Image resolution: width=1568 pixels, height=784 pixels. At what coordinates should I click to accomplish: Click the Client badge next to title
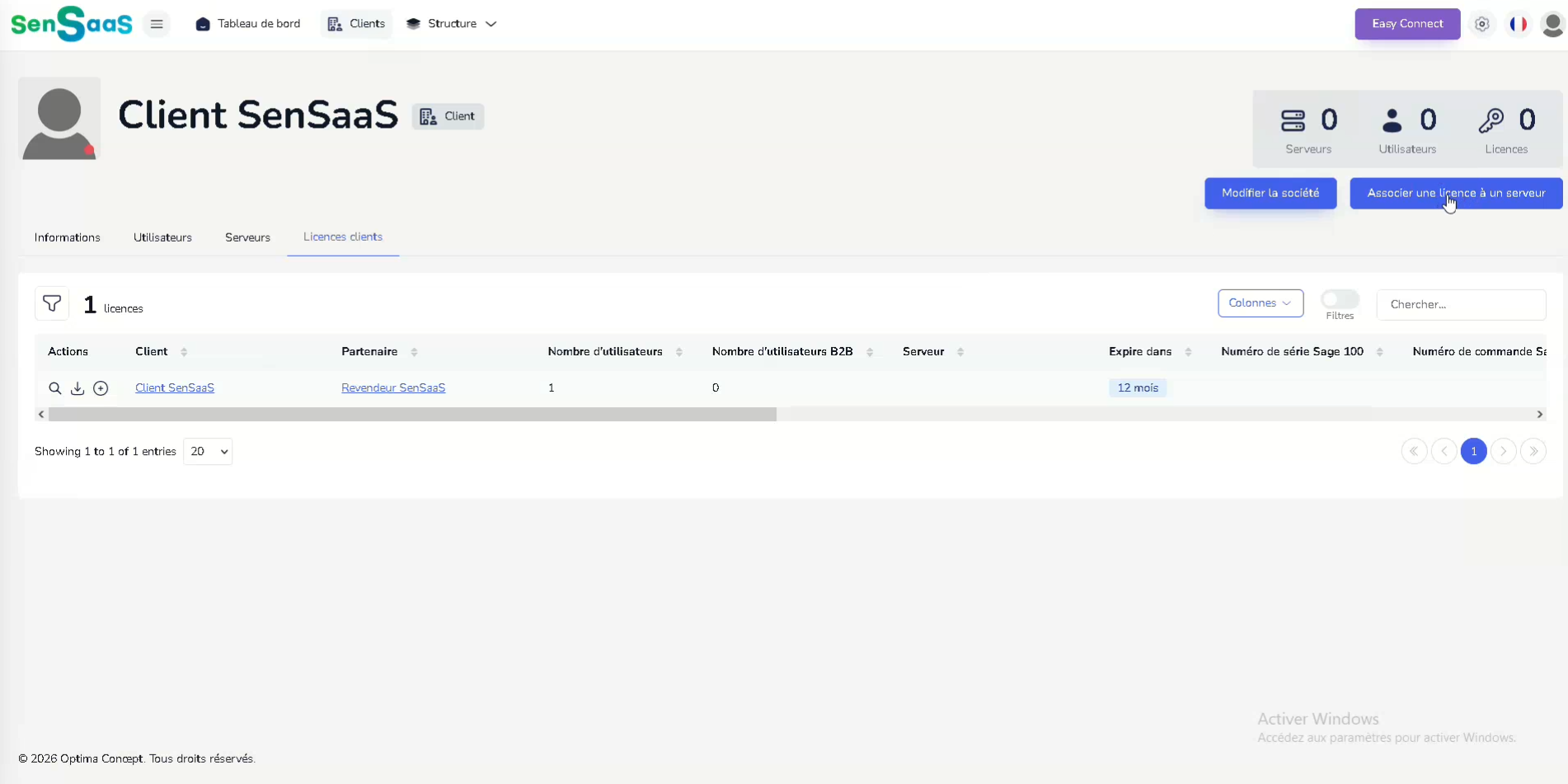(x=448, y=116)
